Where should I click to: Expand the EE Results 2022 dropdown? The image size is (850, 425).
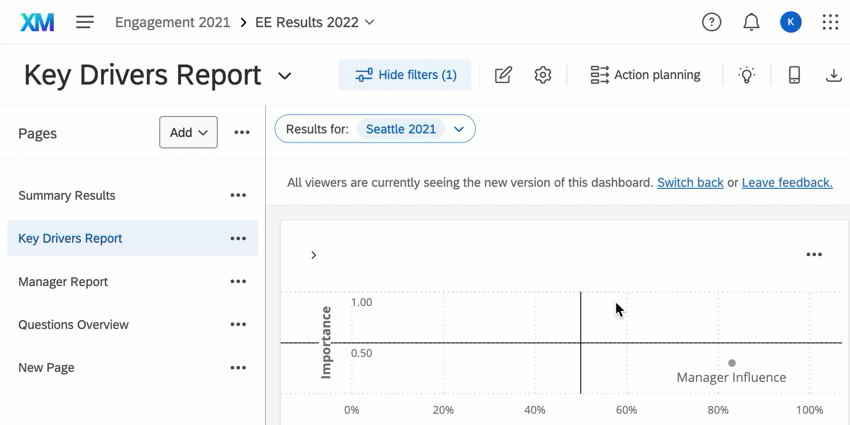(x=370, y=22)
